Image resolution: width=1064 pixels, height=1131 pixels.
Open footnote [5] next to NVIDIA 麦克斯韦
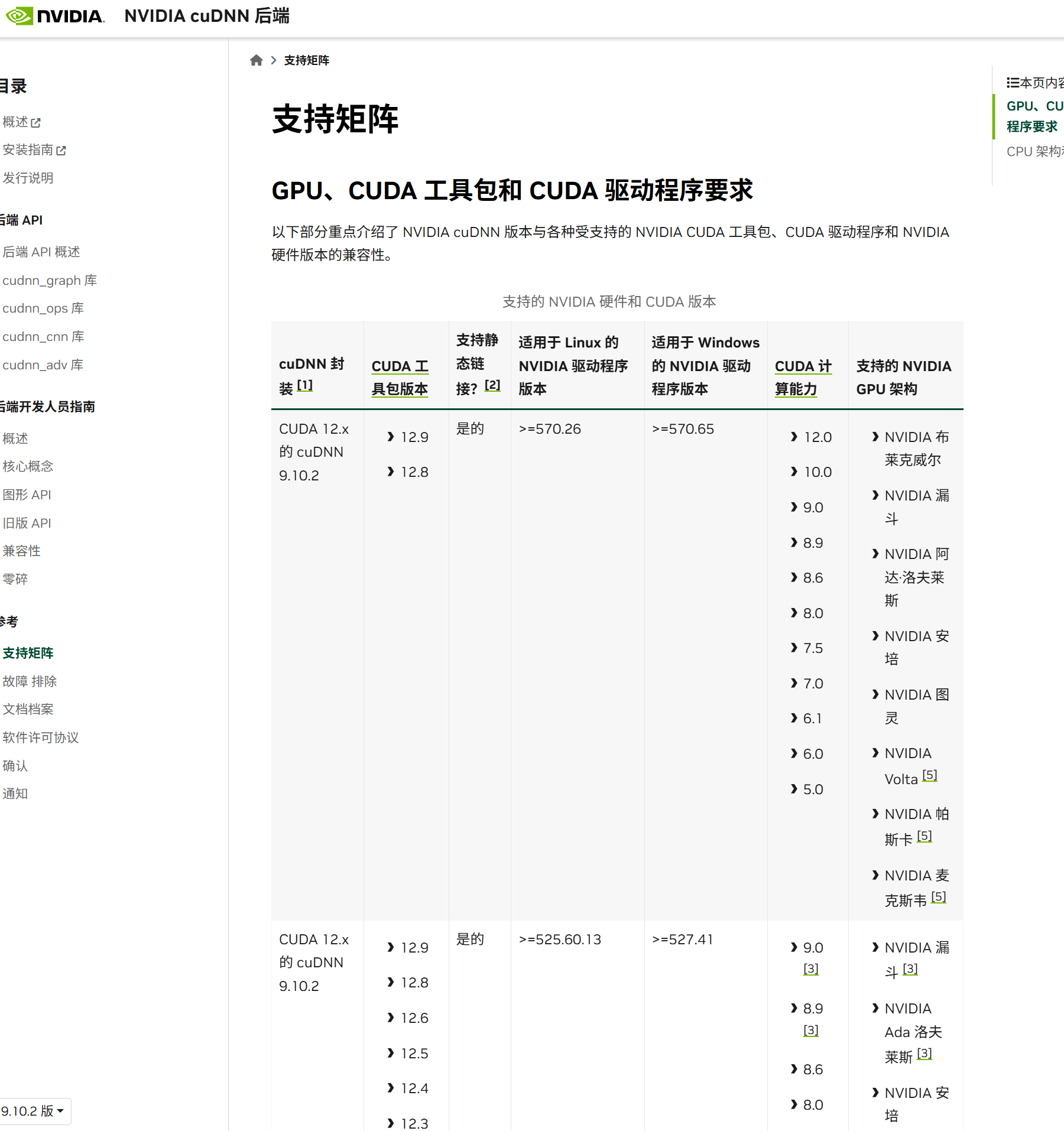coord(939,897)
